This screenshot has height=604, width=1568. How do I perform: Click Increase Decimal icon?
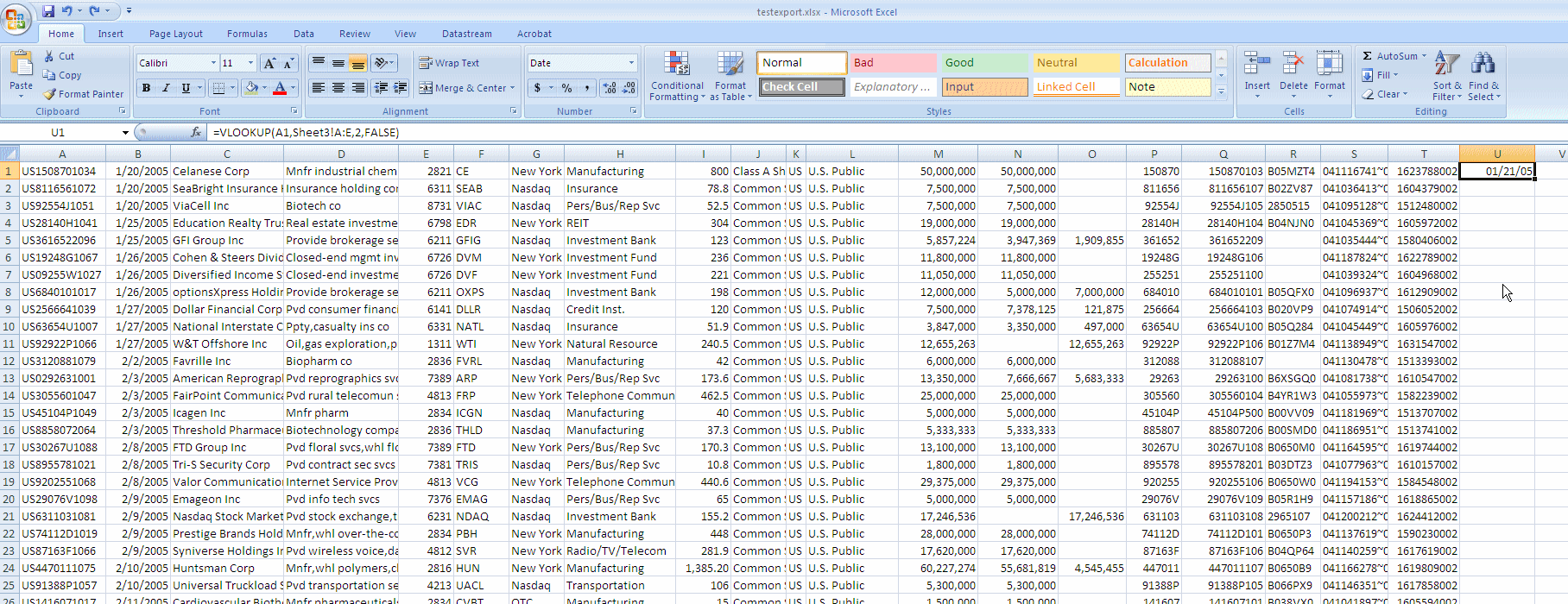tap(610, 88)
